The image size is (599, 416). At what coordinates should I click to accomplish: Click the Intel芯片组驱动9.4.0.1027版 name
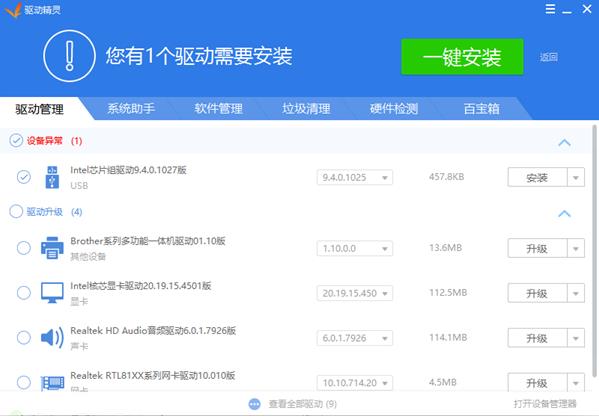tap(128, 170)
